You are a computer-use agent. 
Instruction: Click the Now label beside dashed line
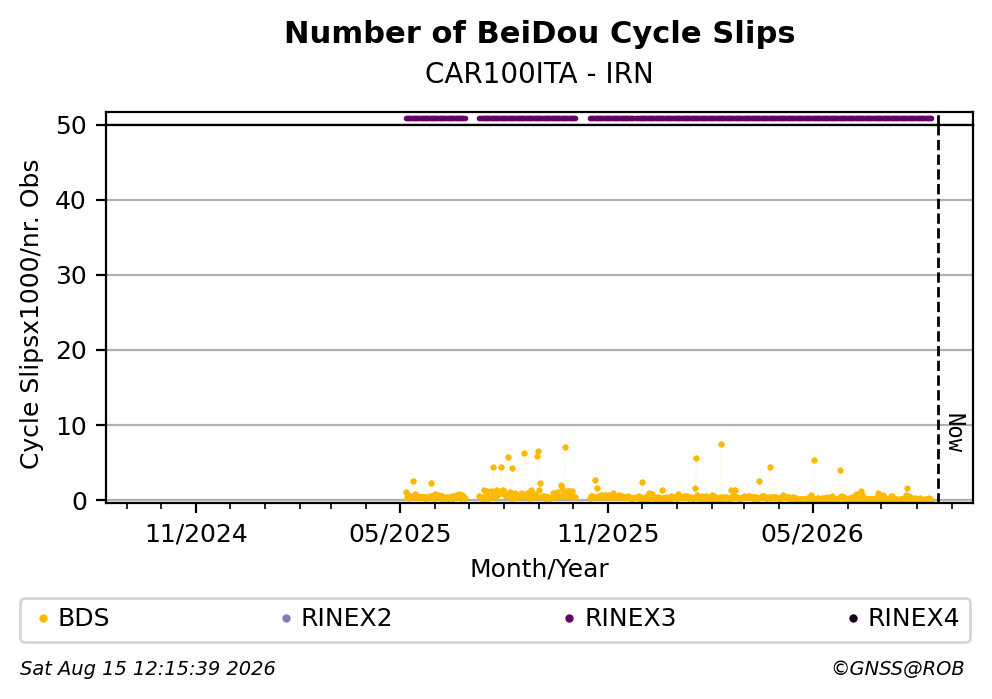pos(957,433)
